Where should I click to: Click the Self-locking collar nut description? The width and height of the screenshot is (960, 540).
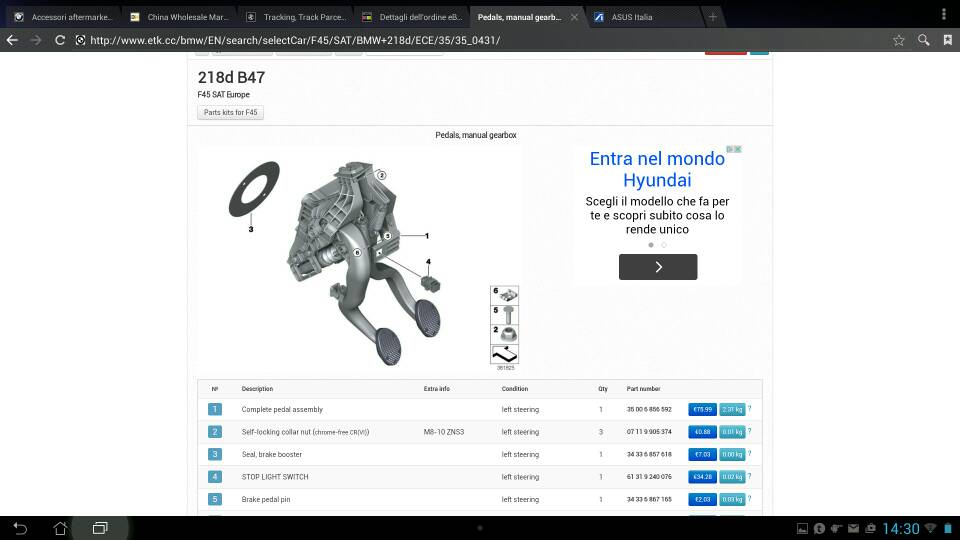(x=306, y=432)
